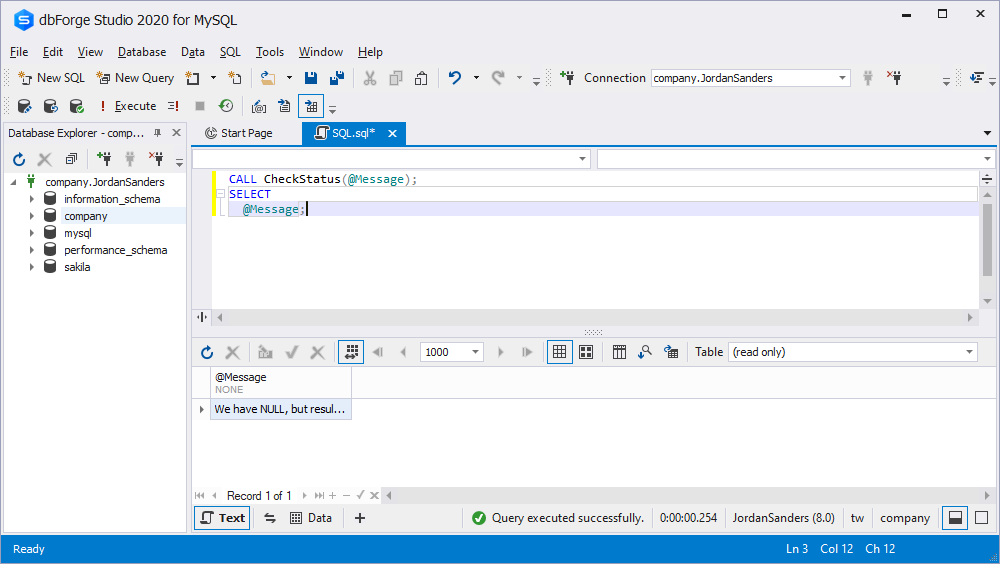Click New Connection icon in Database Explorer
This screenshot has width=1000, height=564.
tap(103, 159)
